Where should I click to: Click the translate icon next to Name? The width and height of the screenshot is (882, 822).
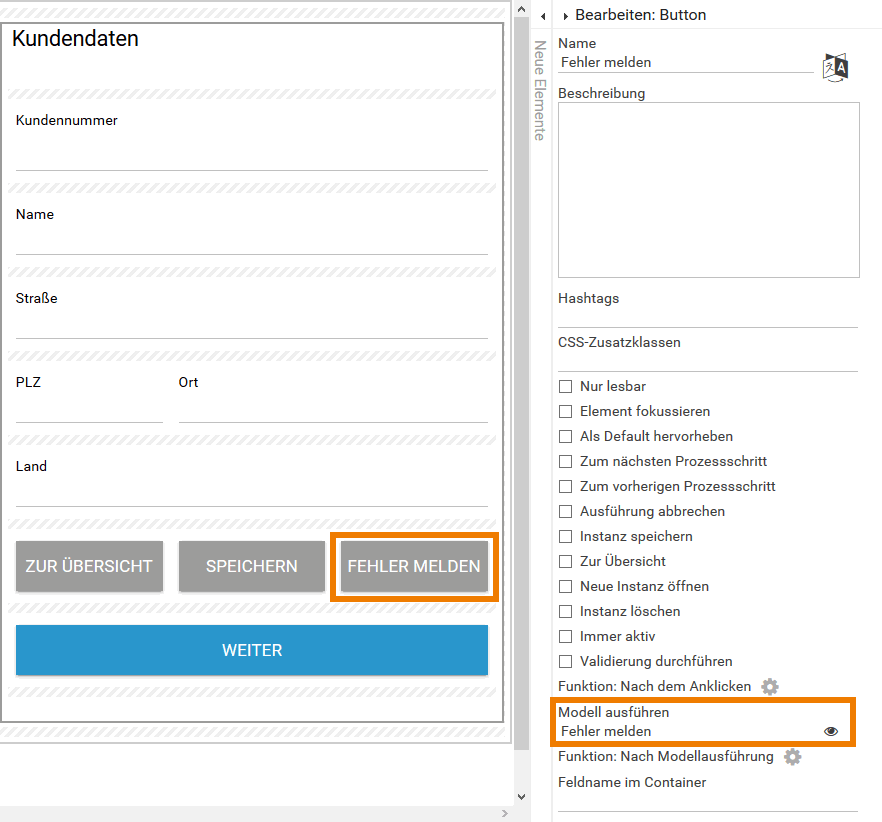click(x=835, y=67)
